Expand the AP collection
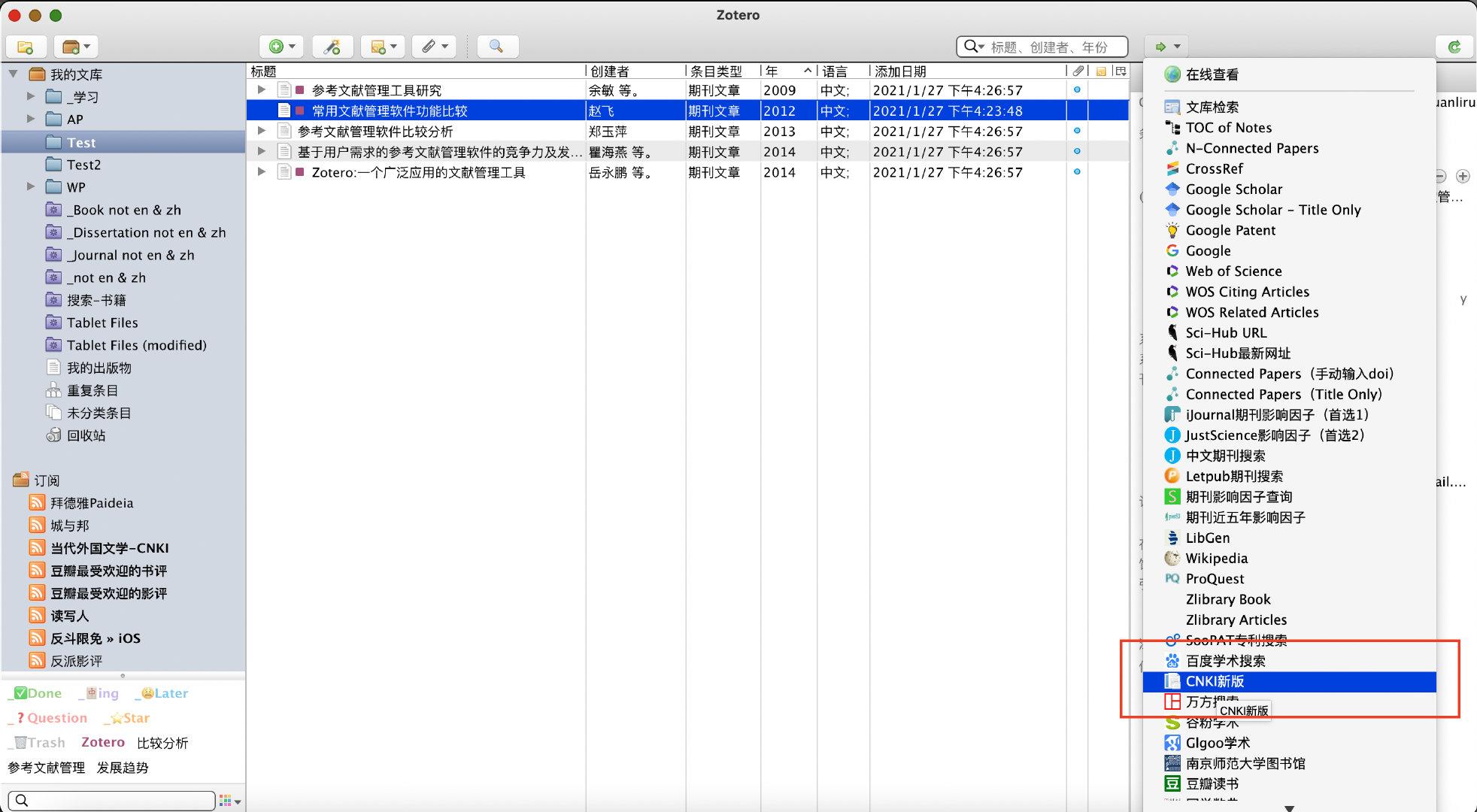Image resolution: width=1477 pixels, height=812 pixels. click(x=31, y=119)
